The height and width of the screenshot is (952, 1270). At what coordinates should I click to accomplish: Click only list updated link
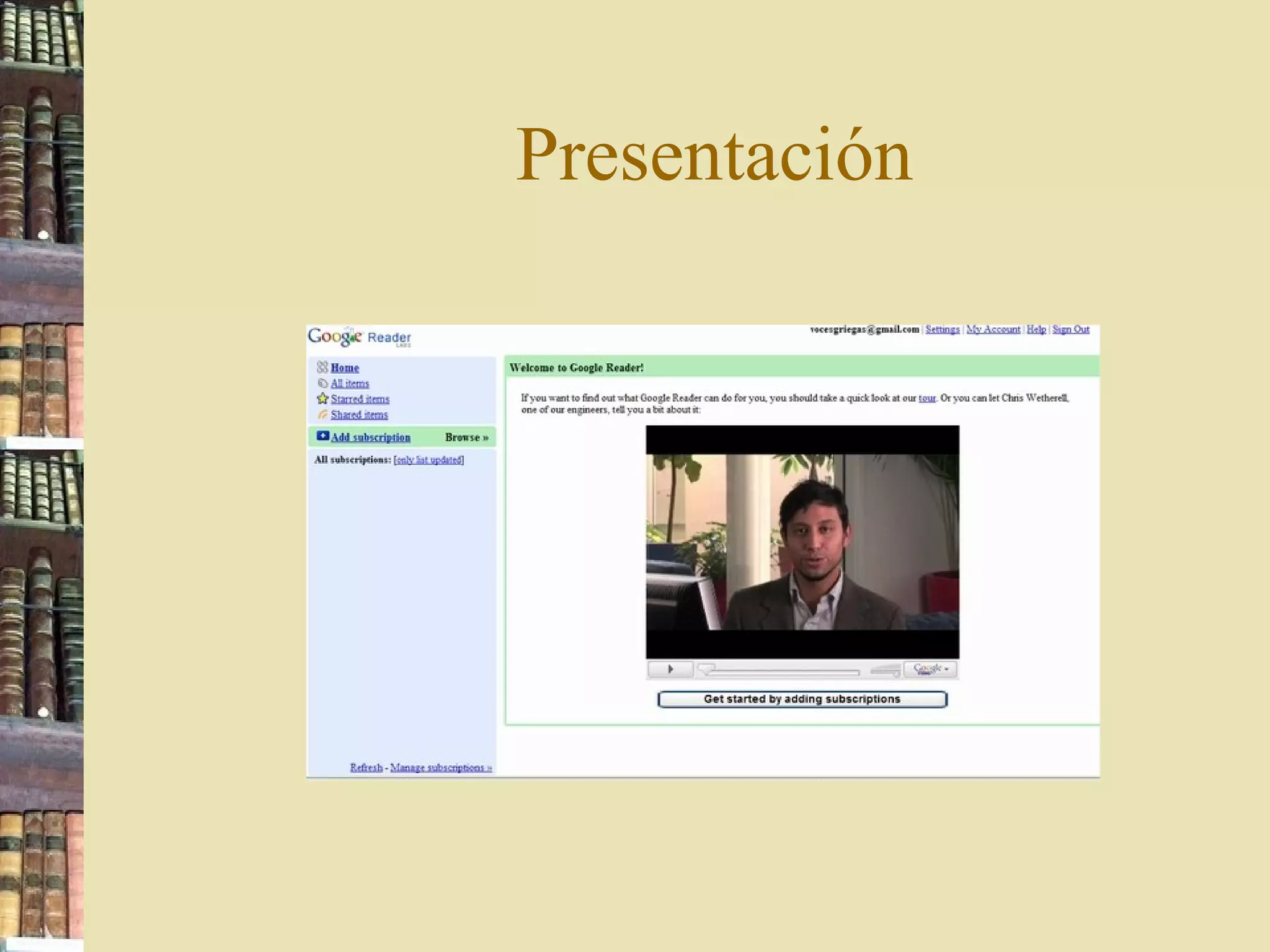(429, 459)
